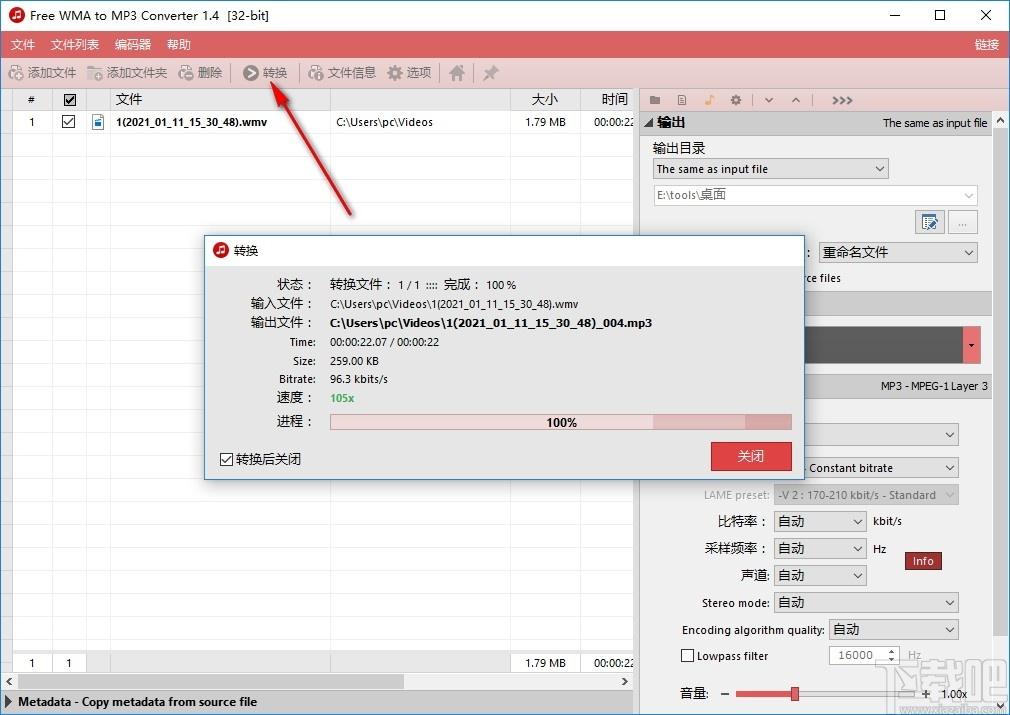Click the red Info button
This screenshot has height=715, width=1010.
[x=923, y=561]
